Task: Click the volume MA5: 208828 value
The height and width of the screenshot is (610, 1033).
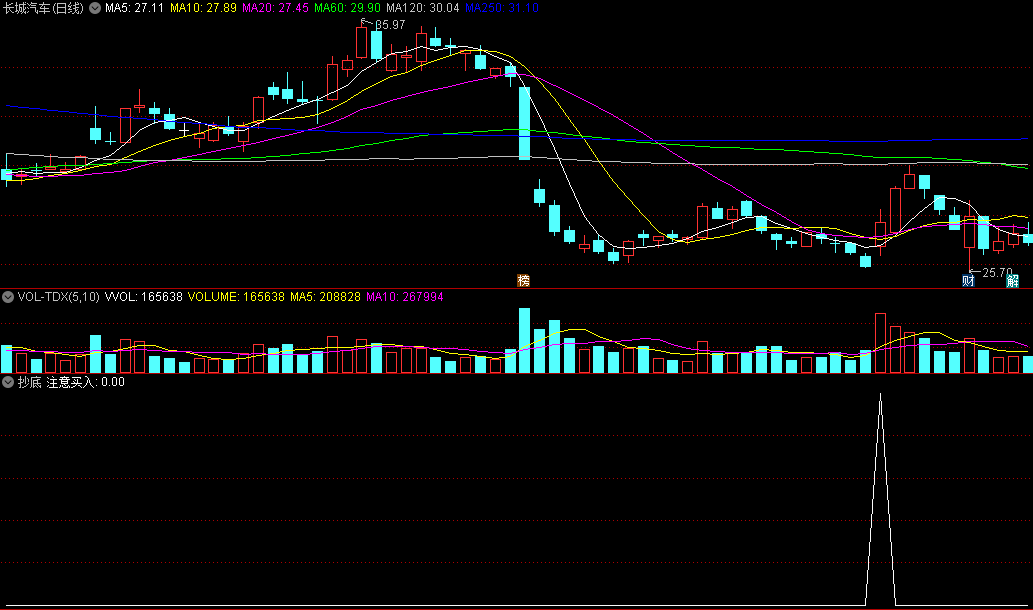Action: [x=325, y=297]
